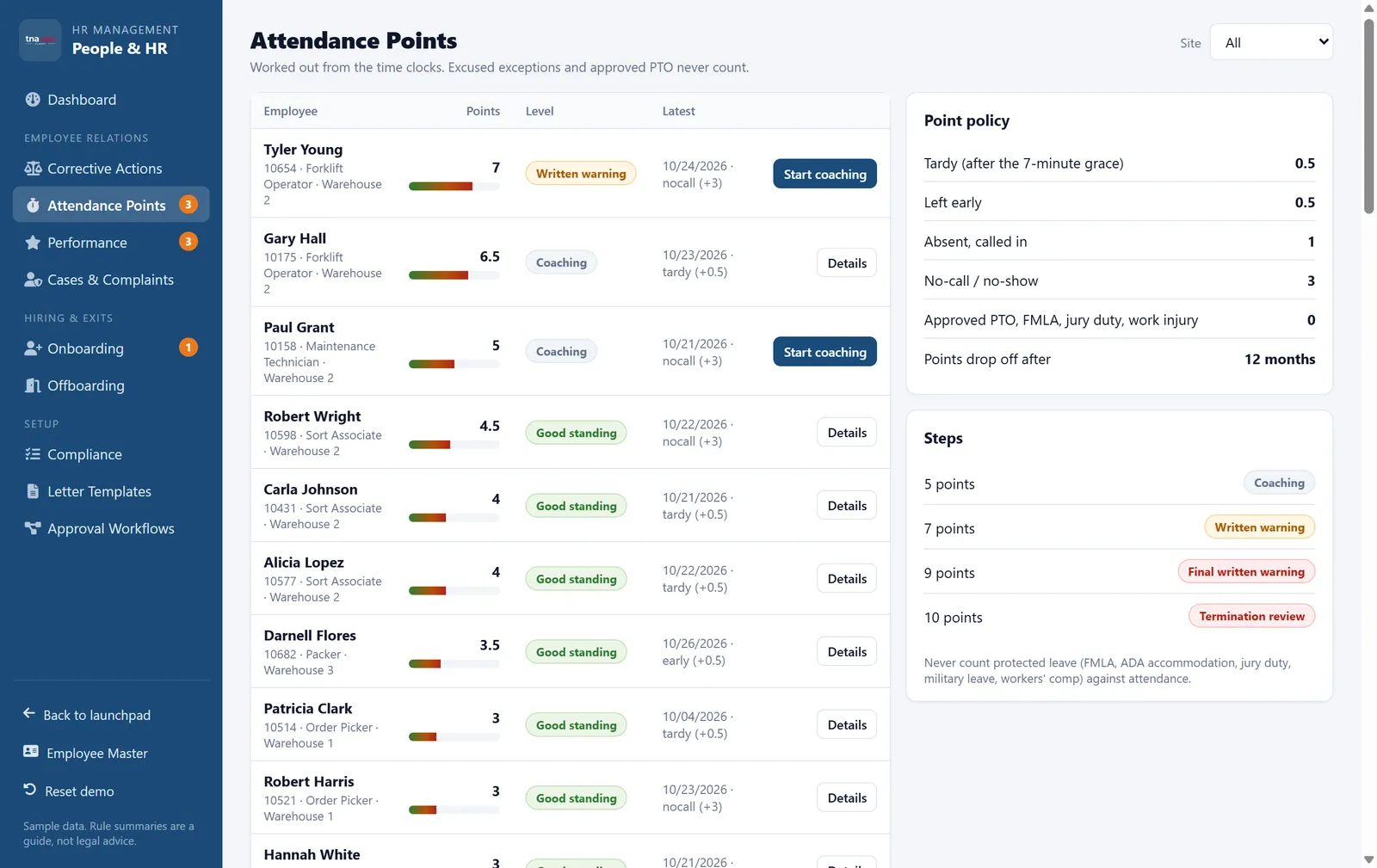Open the Onboarding section
The image size is (1377, 868).
tap(111, 348)
